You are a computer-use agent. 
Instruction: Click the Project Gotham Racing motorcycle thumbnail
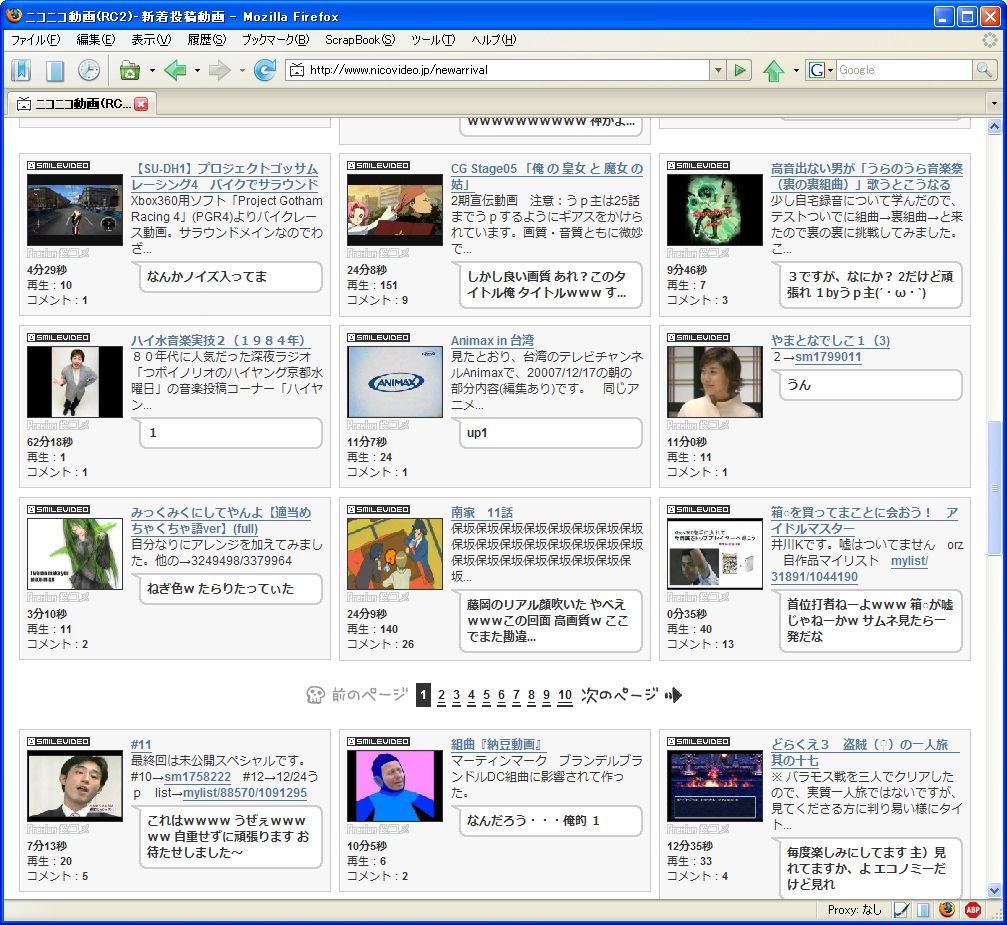tap(75, 210)
